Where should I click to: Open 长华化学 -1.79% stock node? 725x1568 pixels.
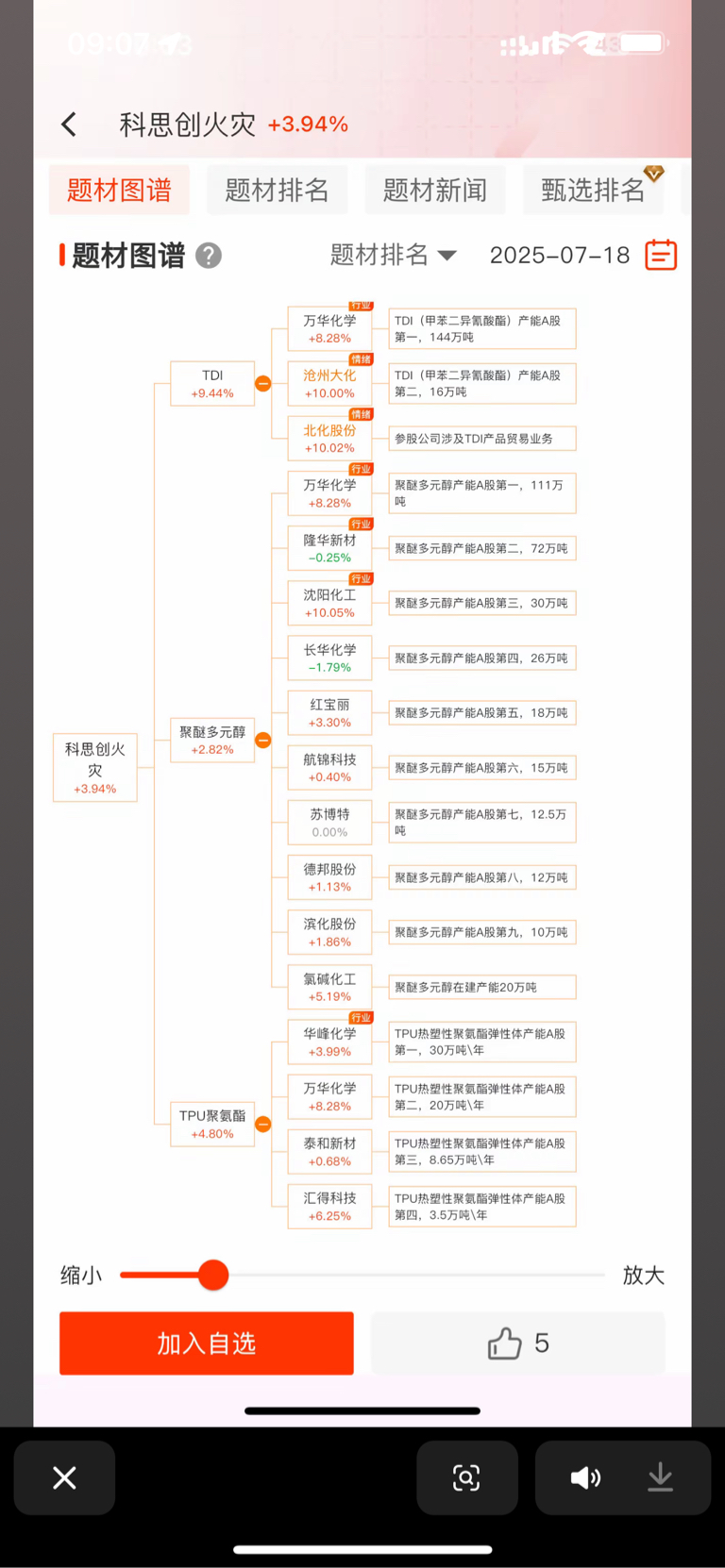point(329,659)
